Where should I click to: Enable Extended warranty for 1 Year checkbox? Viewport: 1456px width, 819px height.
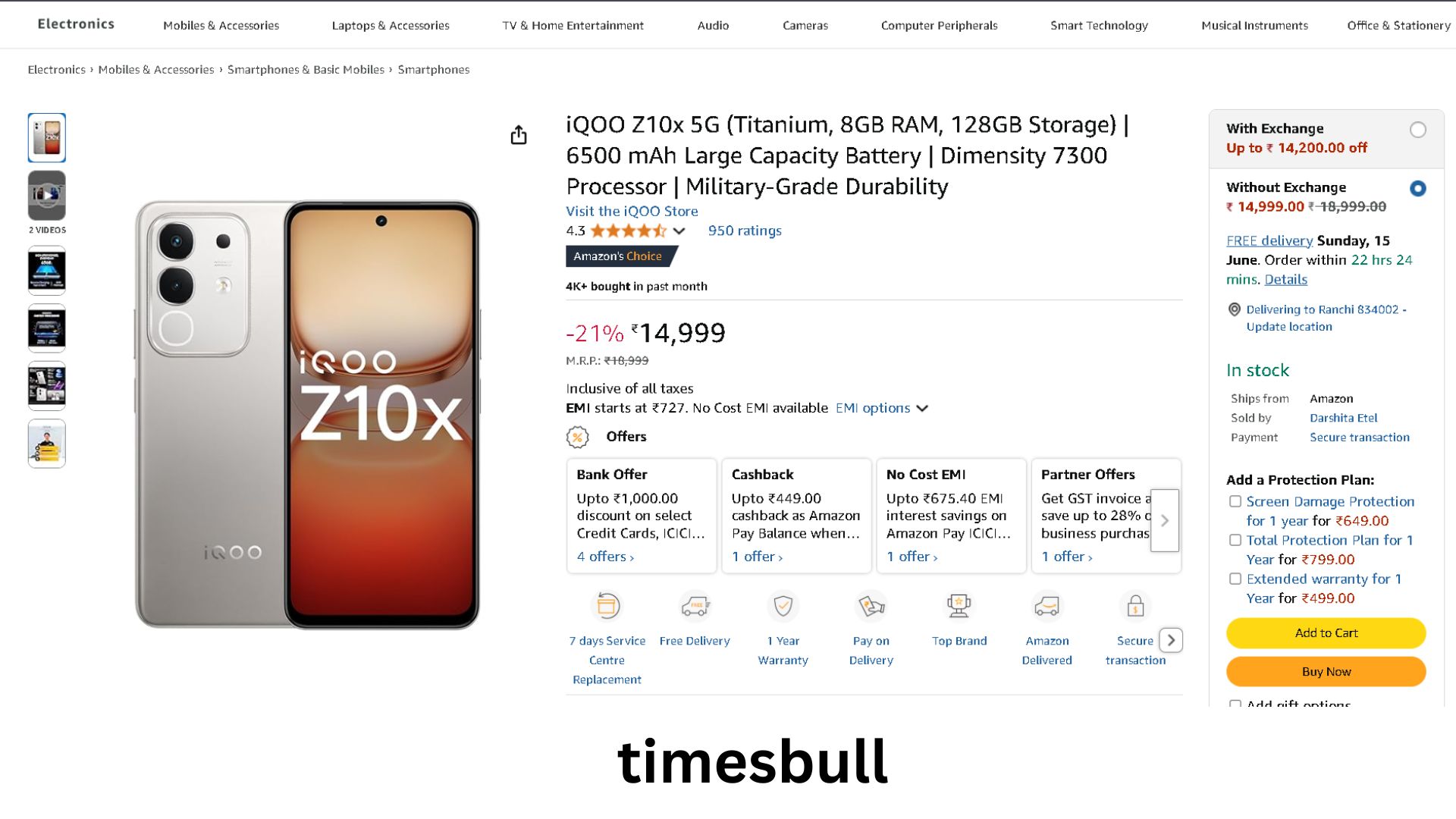[1235, 579]
